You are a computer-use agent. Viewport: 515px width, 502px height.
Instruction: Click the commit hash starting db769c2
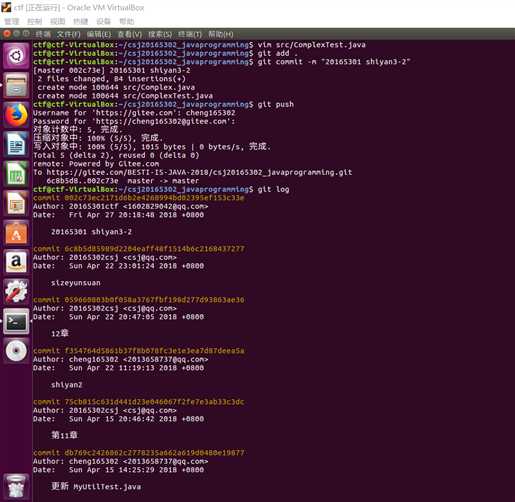pyautogui.click(x=154, y=453)
